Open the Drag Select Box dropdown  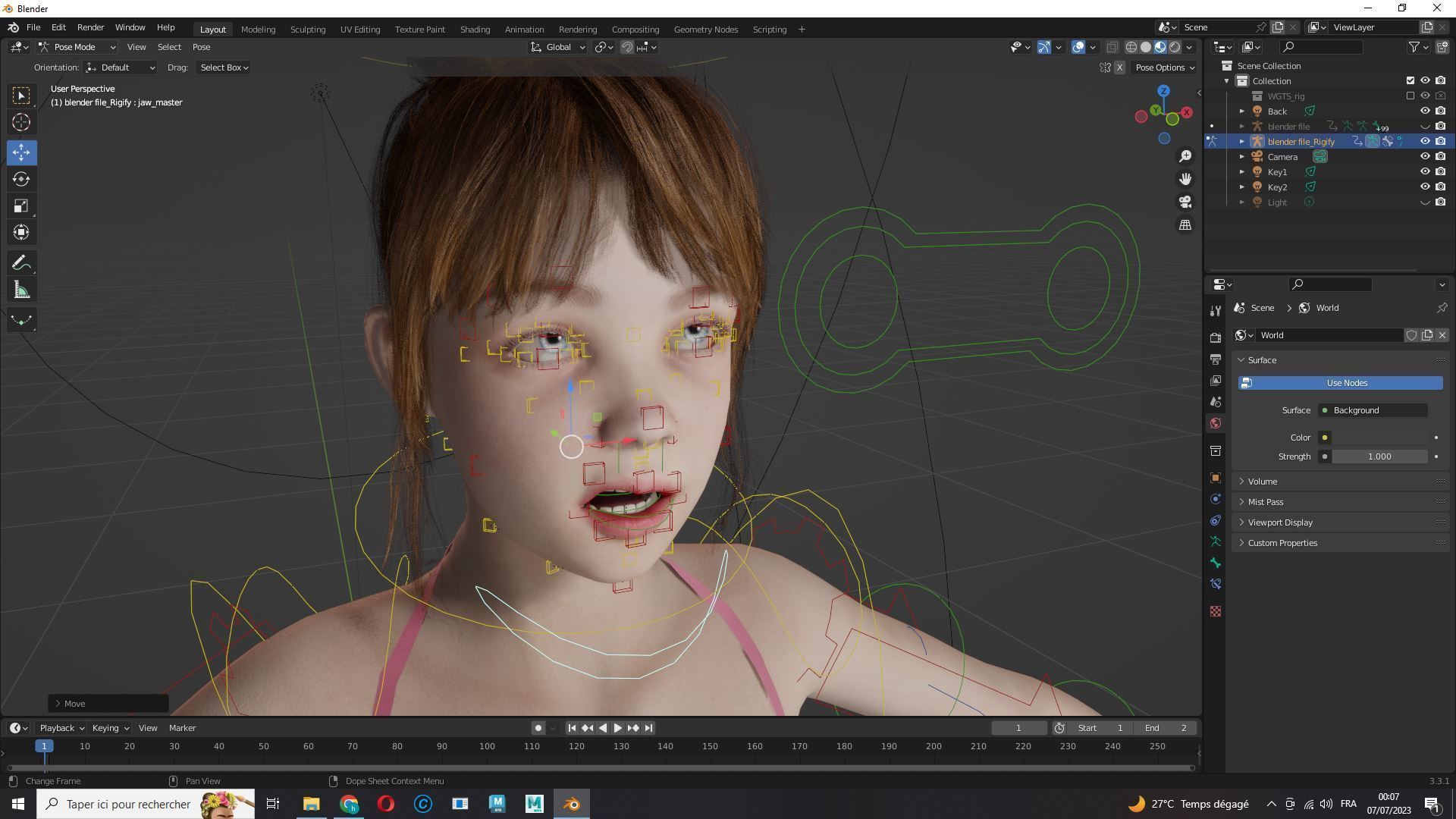(224, 67)
